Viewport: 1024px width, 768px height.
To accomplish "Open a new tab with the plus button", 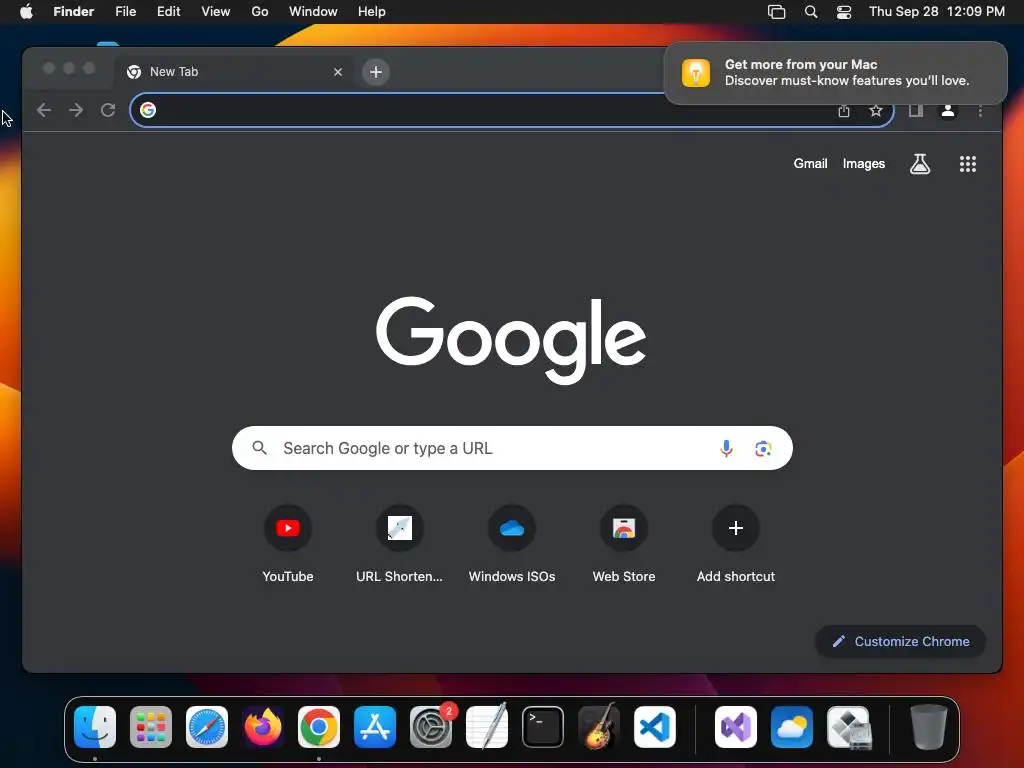I will pyautogui.click(x=376, y=72).
